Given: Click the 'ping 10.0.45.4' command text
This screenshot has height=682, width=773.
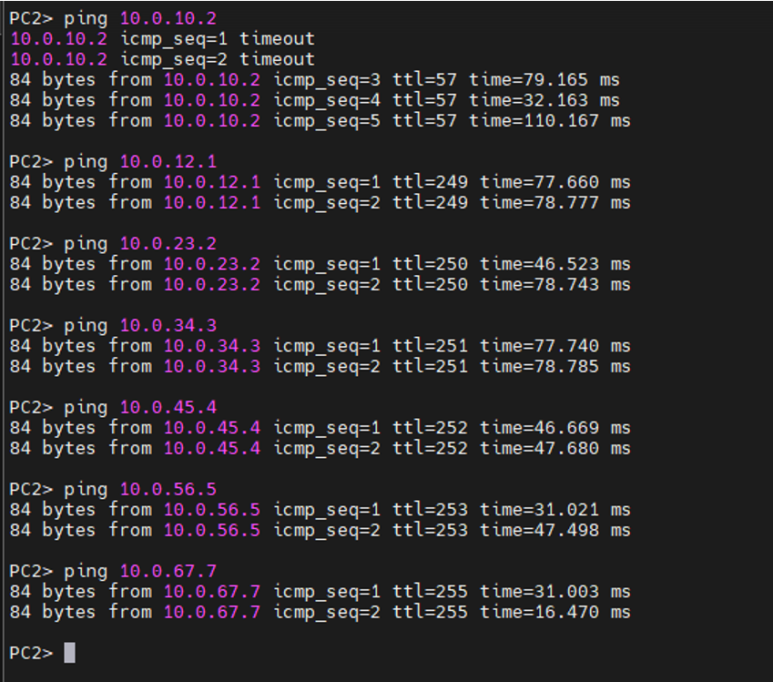Looking at the screenshot, I should 140,407.
